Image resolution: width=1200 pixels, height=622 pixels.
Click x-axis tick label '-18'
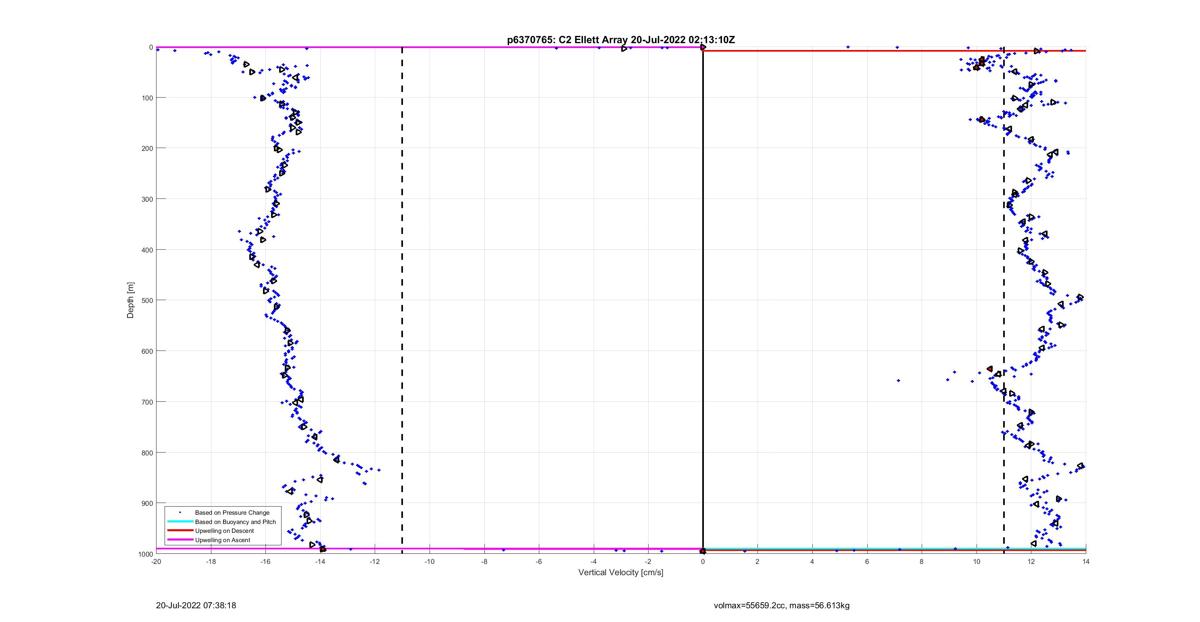211,562
